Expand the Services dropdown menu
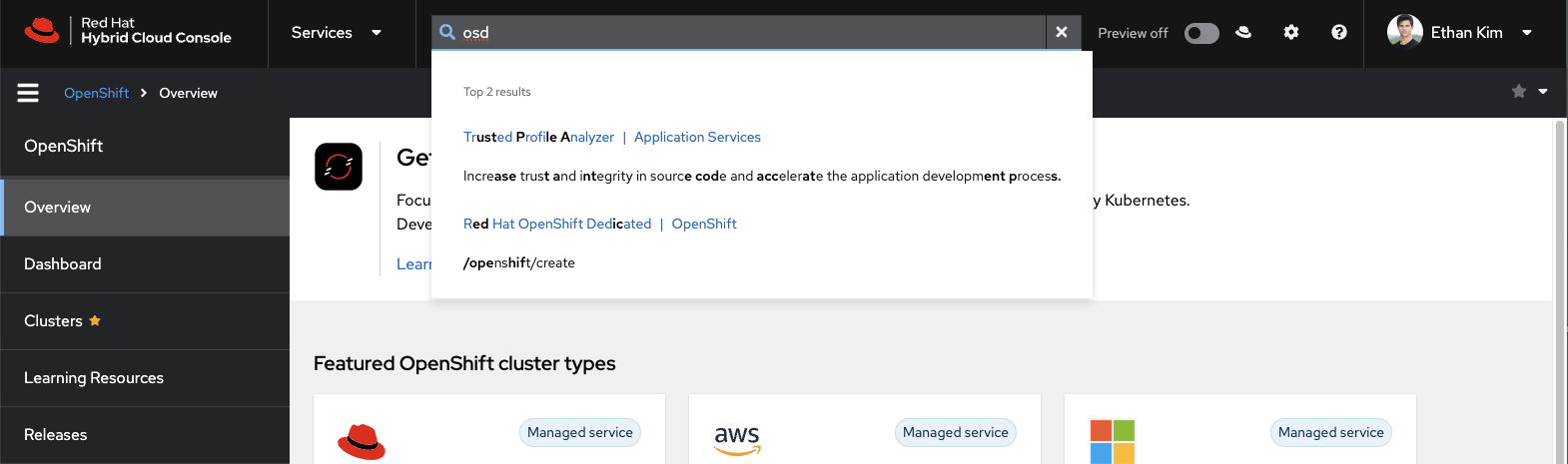Image resolution: width=1568 pixels, height=464 pixels. (x=336, y=33)
